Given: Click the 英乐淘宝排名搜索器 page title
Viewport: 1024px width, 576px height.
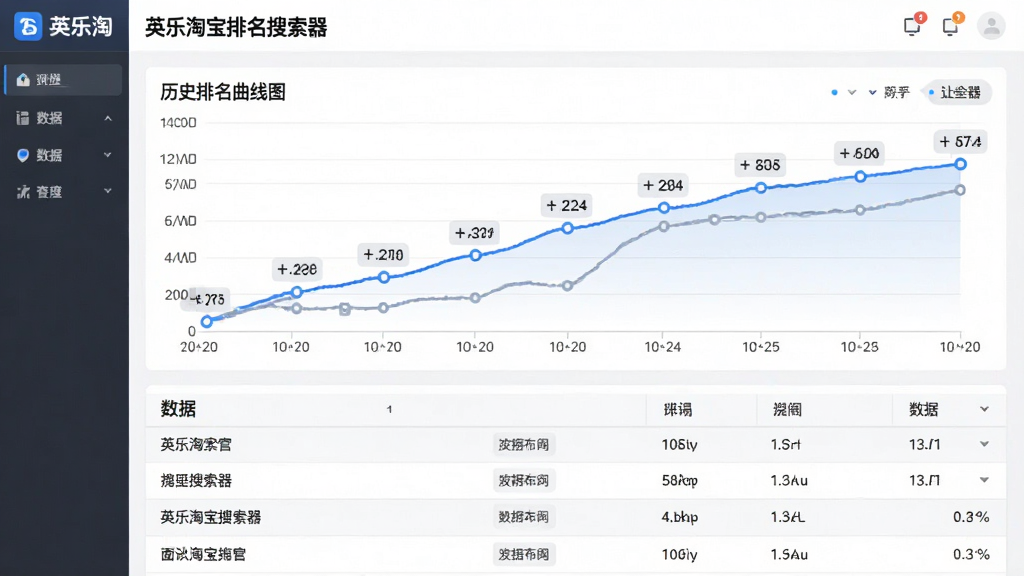Looking at the screenshot, I should [236, 27].
